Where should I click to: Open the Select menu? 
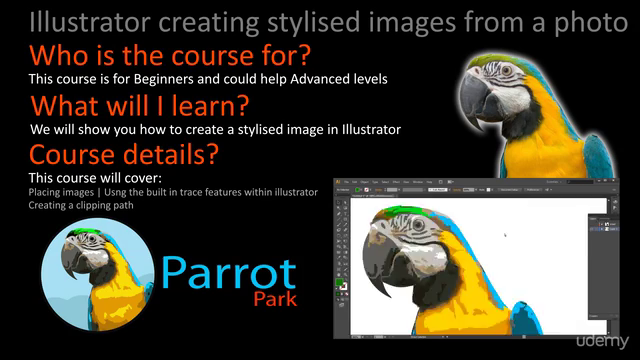pyautogui.click(x=385, y=182)
